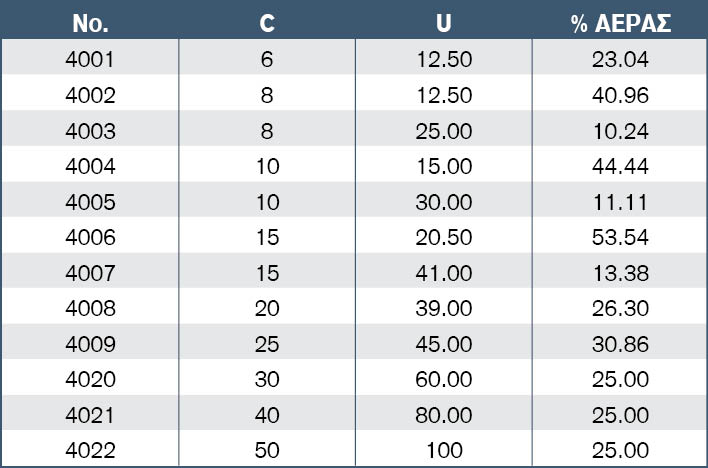
Task: Select the cell showing 4002
Action: [x=90, y=95]
